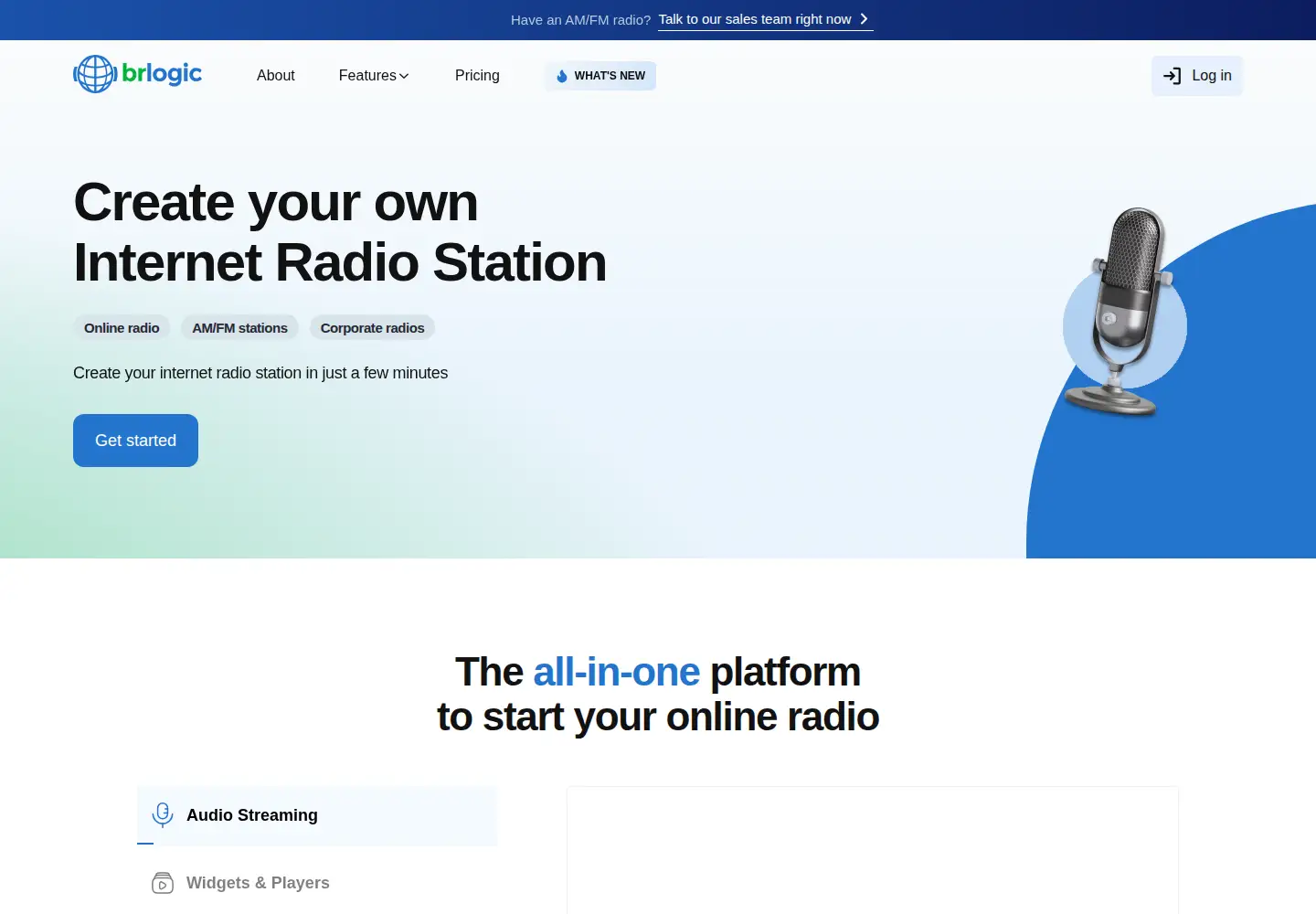Viewport: 1316px width, 914px height.
Task: Open the What's New announcements
Action: pyautogui.click(x=600, y=76)
